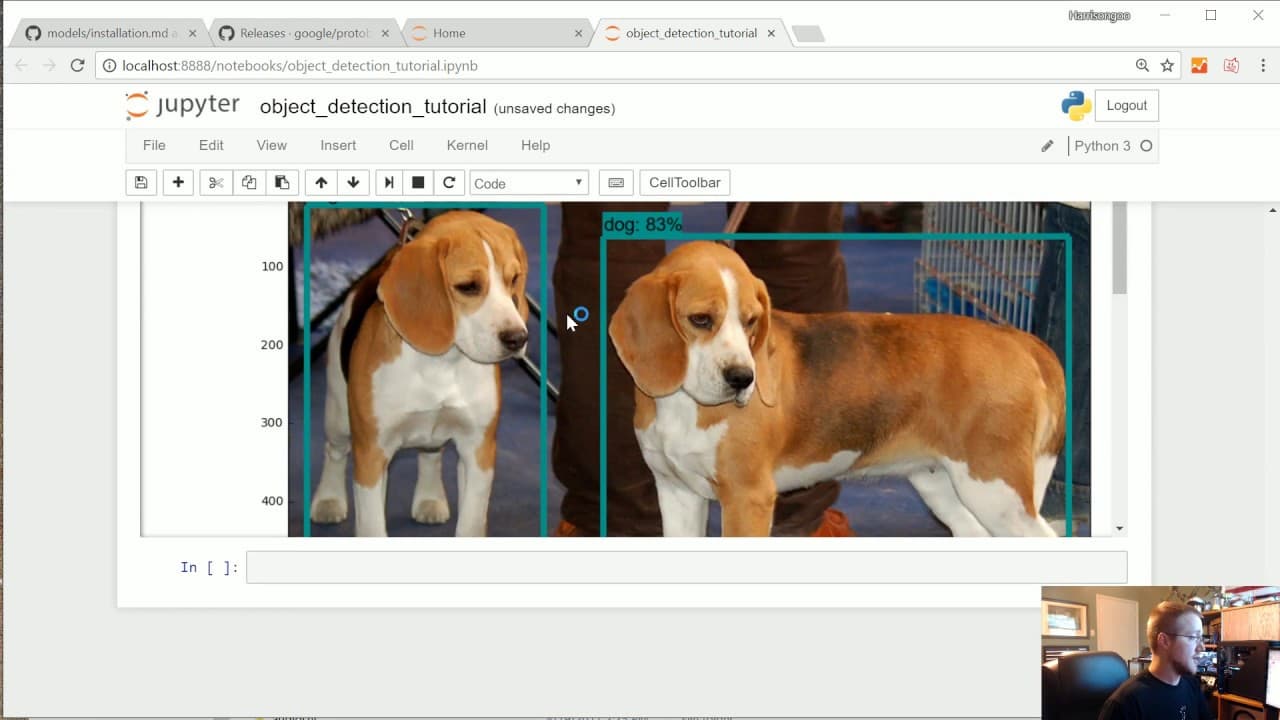Open the Insert menu
Viewport: 1280px width, 720px height.
(x=338, y=145)
